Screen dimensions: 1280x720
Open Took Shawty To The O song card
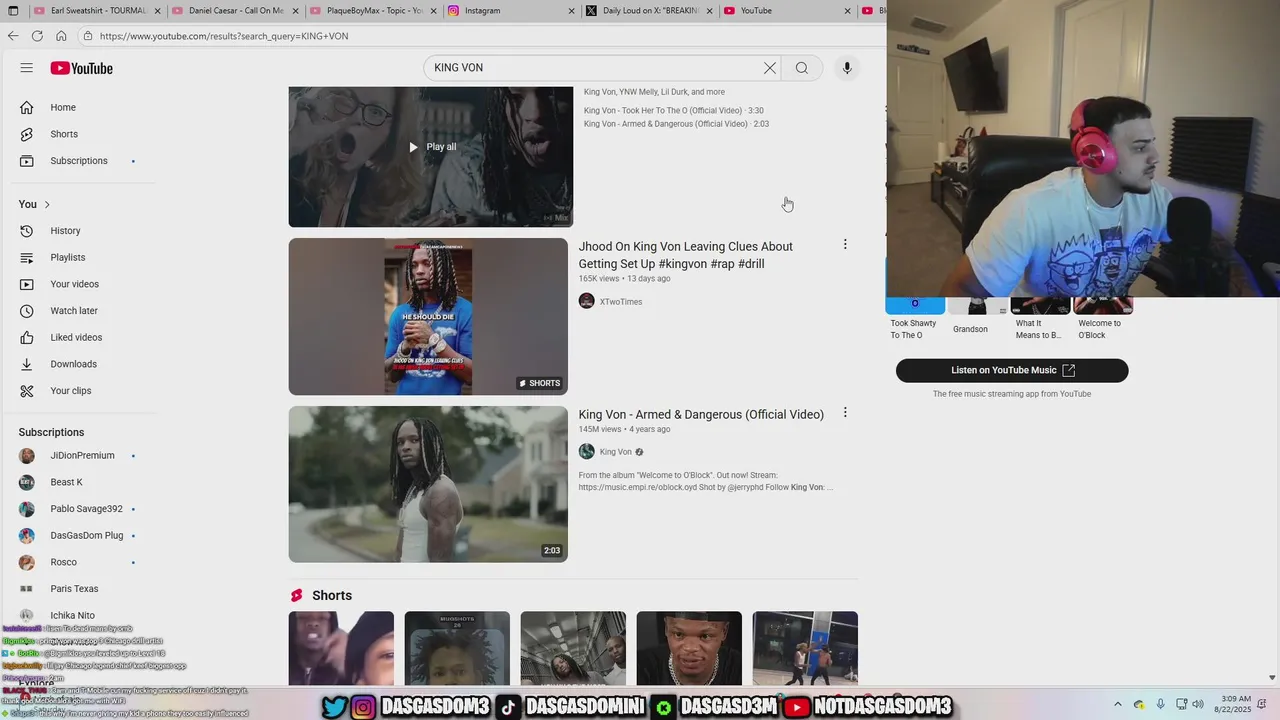point(914,320)
